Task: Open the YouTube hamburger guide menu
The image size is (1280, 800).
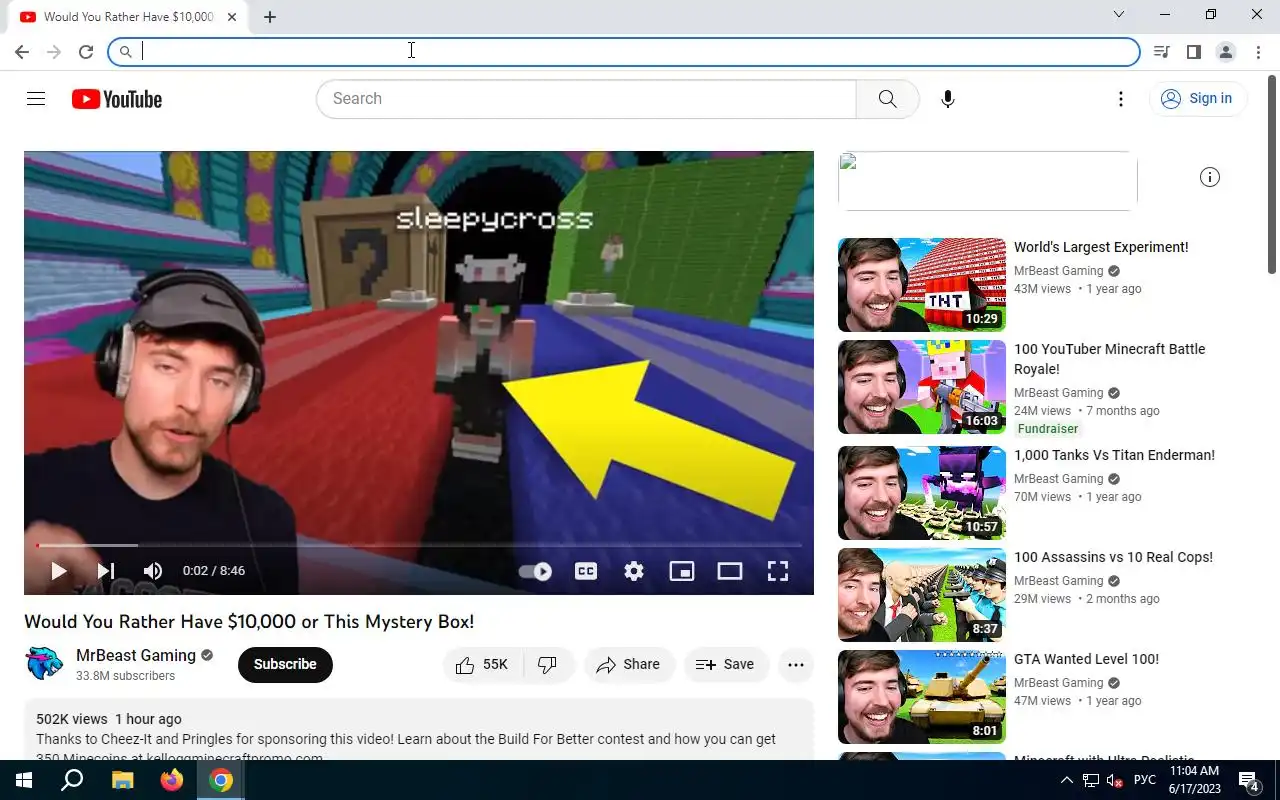Action: (36, 98)
